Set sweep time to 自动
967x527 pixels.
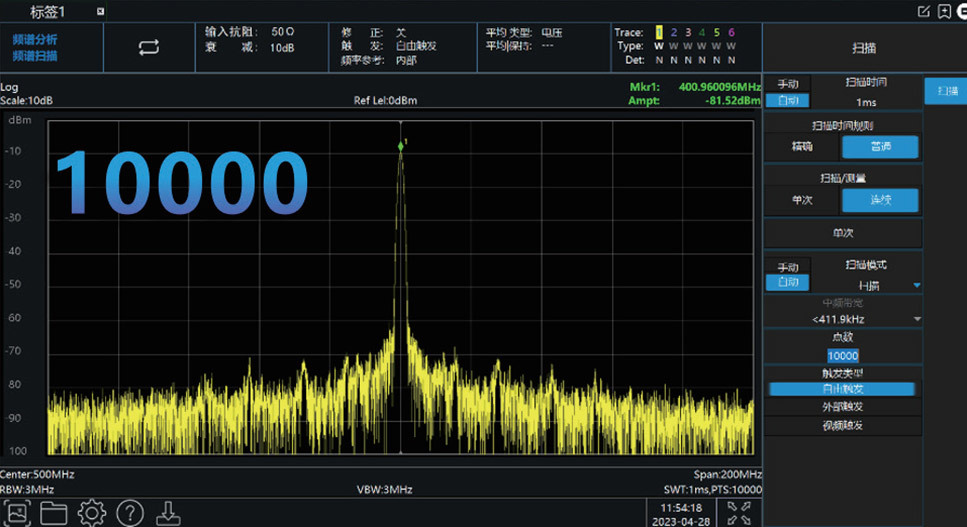788,100
